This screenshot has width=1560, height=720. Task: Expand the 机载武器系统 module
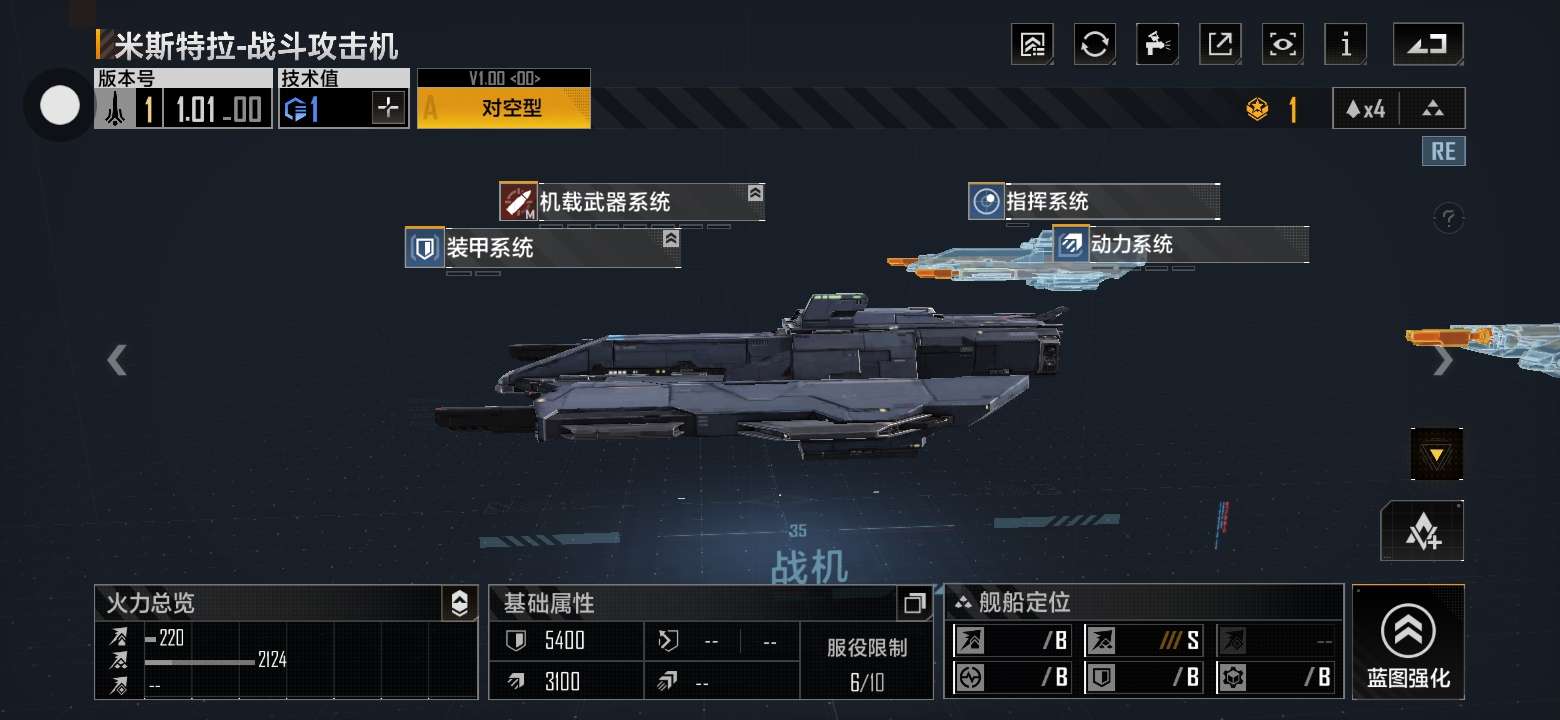click(x=755, y=193)
